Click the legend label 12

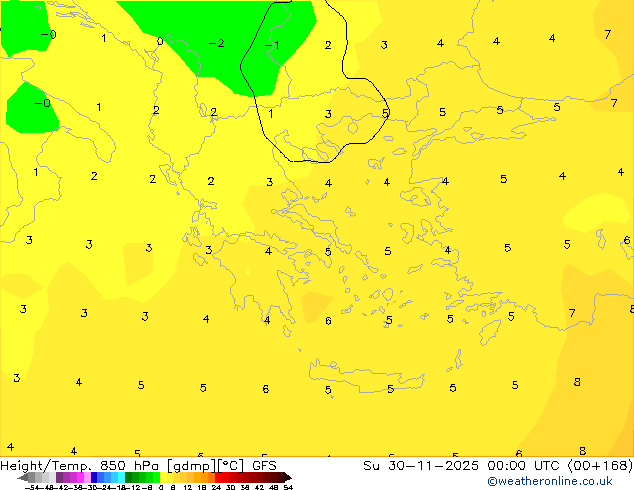pos(187,488)
